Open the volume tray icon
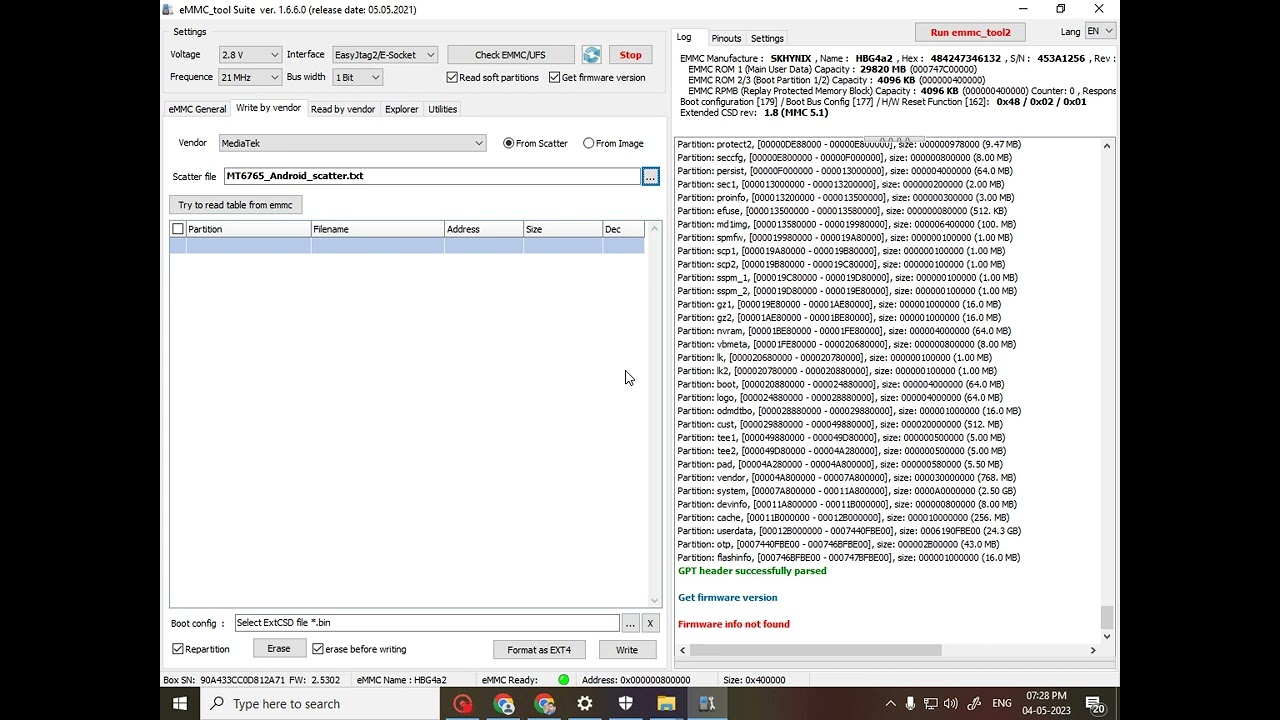This screenshot has width=1280, height=720. 950,704
